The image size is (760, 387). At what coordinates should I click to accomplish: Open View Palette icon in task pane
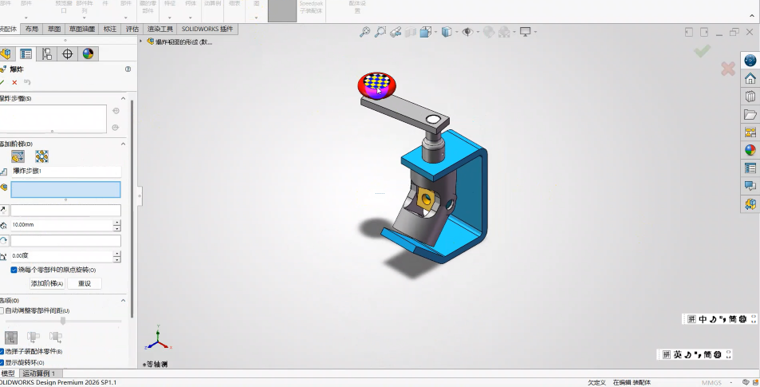click(x=750, y=132)
